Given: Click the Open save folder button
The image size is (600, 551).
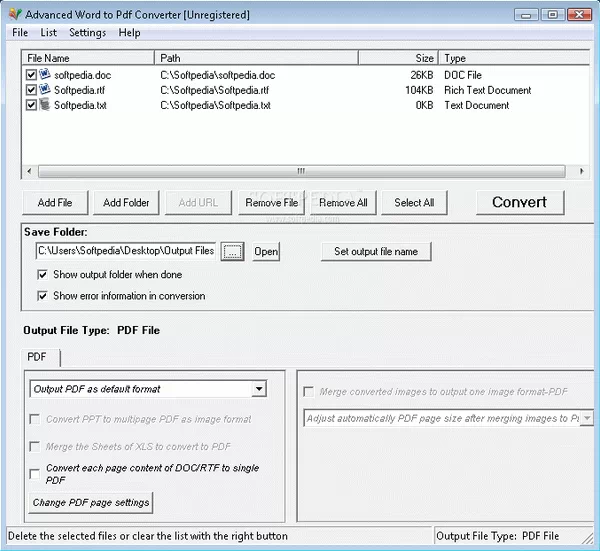Looking at the screenshot, I should (266, 251).
